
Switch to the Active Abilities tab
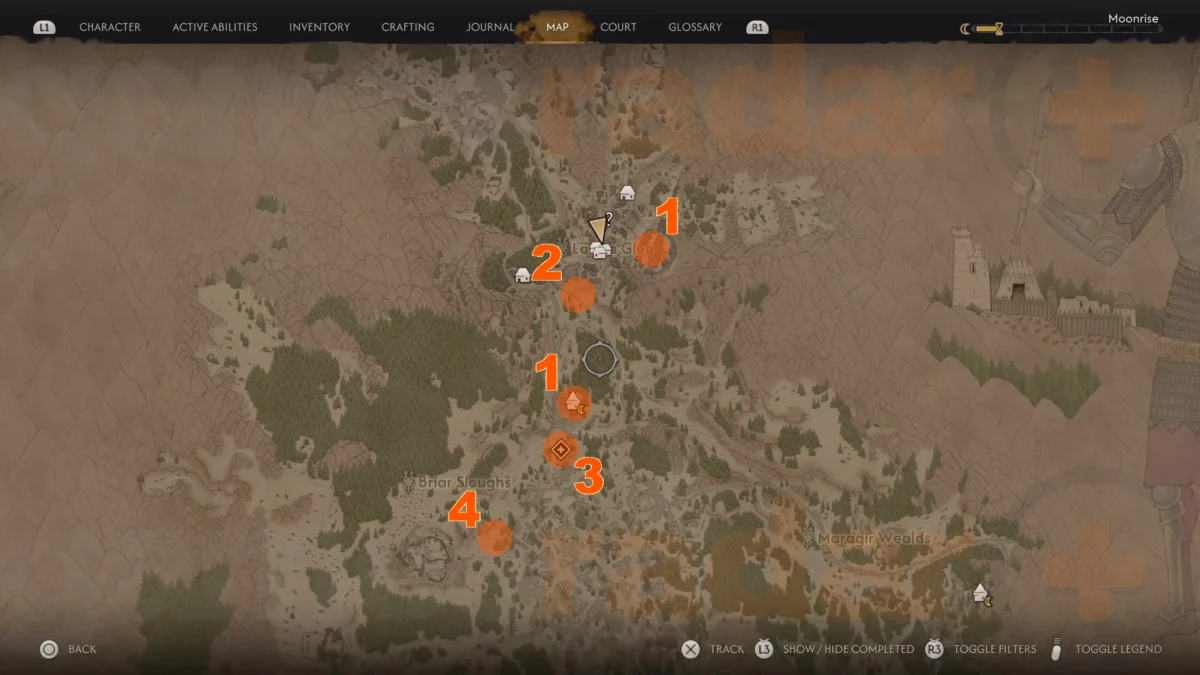215,27
